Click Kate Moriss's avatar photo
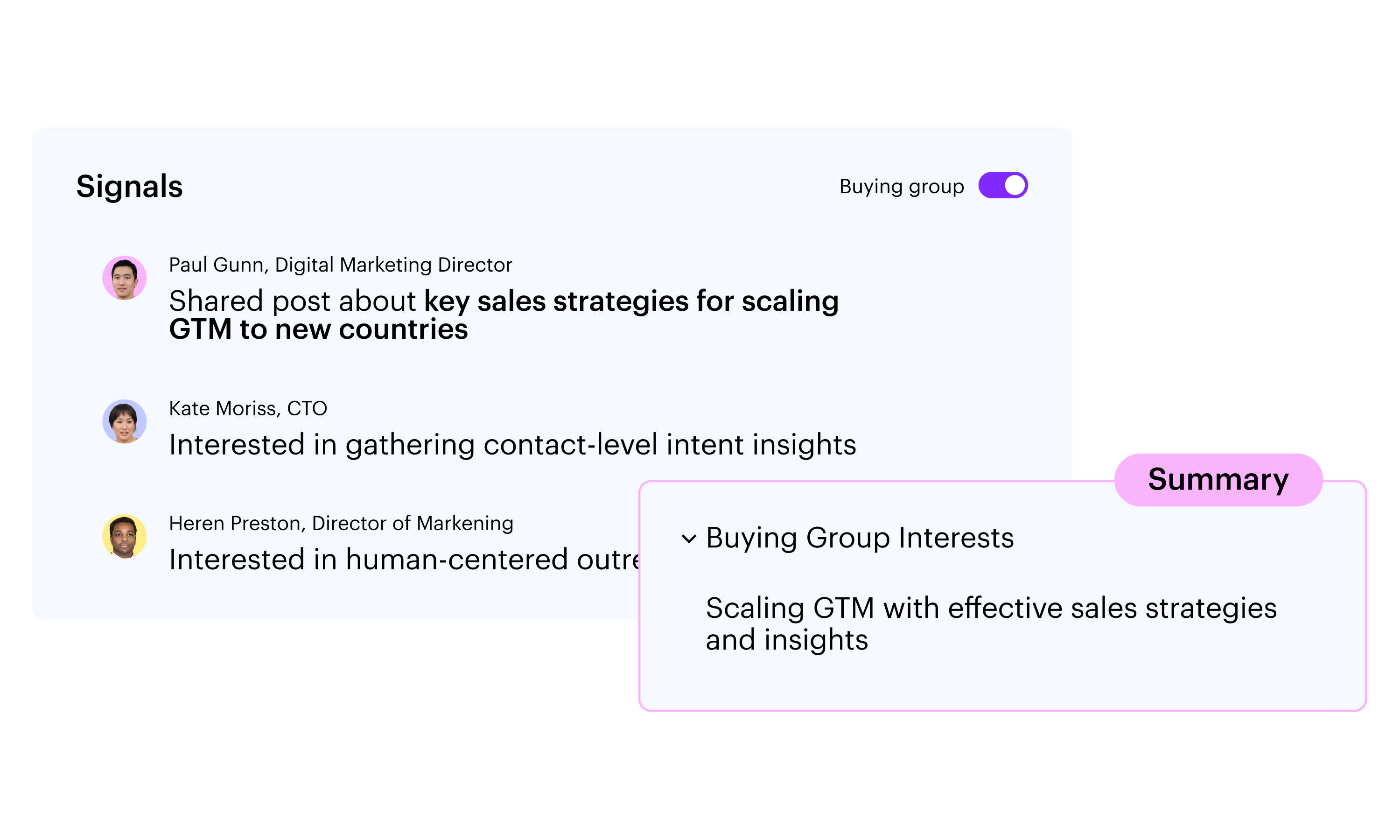The image size is (1400, 840). point(125,422)
